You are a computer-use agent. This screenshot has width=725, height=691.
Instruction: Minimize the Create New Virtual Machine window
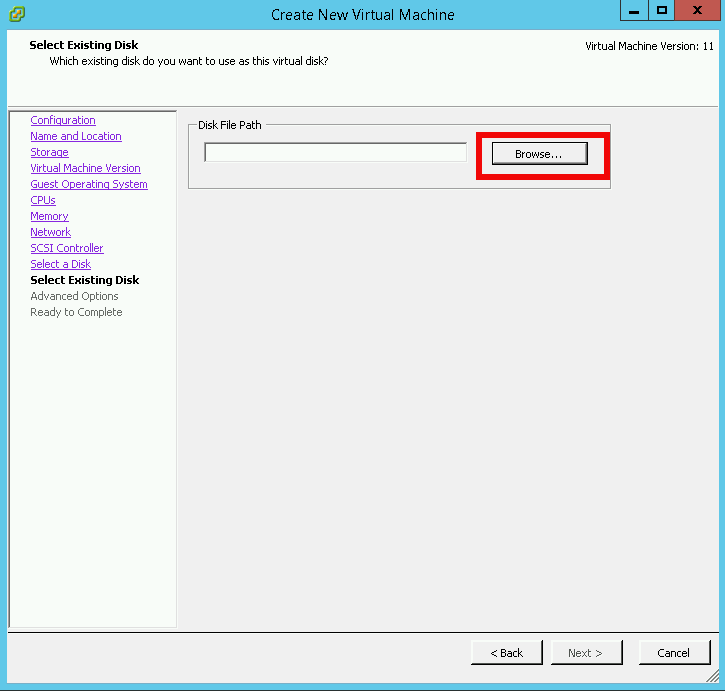(x=634, y=11)
